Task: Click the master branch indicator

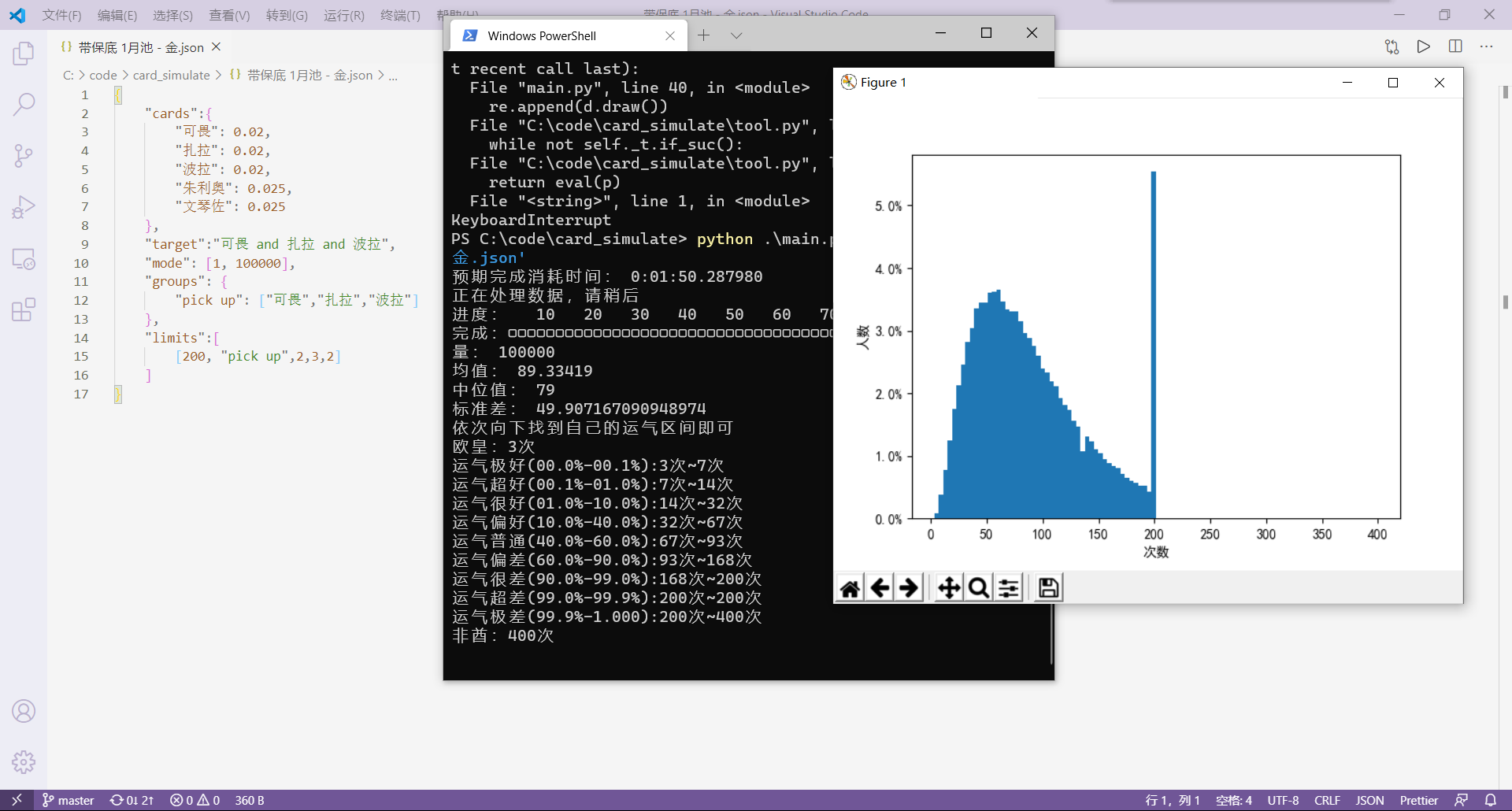Action: pyautogui.click(x=69, y=800)
